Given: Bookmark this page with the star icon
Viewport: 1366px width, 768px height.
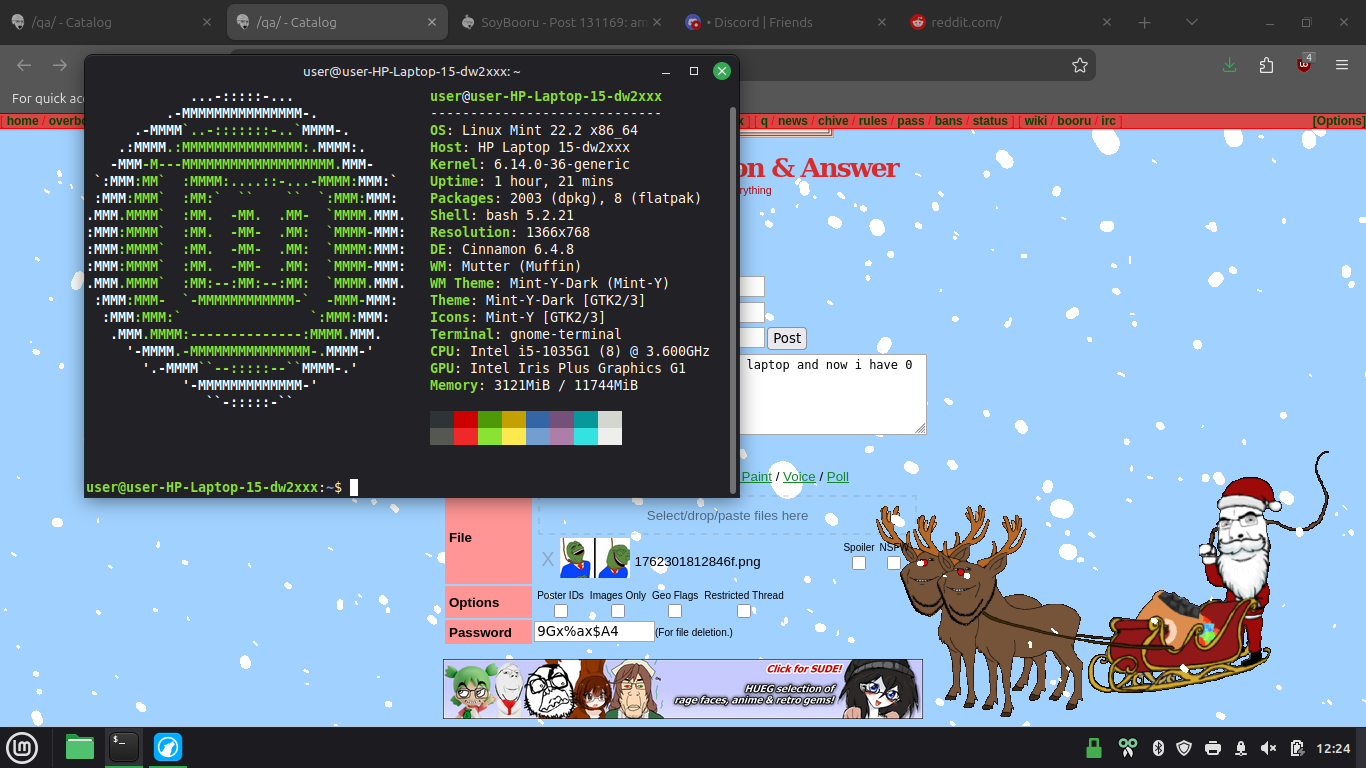Looking at the screenshot, I should pyautogui.click(x=1080, y=65).
